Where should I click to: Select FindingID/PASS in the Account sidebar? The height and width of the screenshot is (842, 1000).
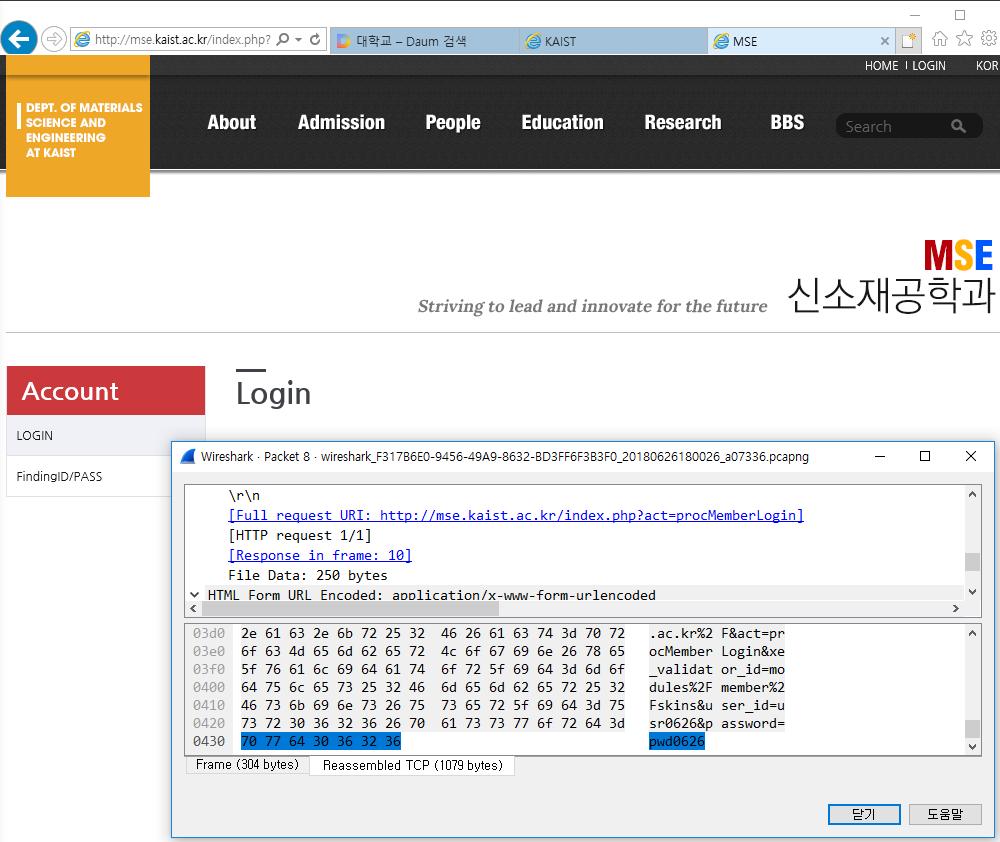point(89,476)
